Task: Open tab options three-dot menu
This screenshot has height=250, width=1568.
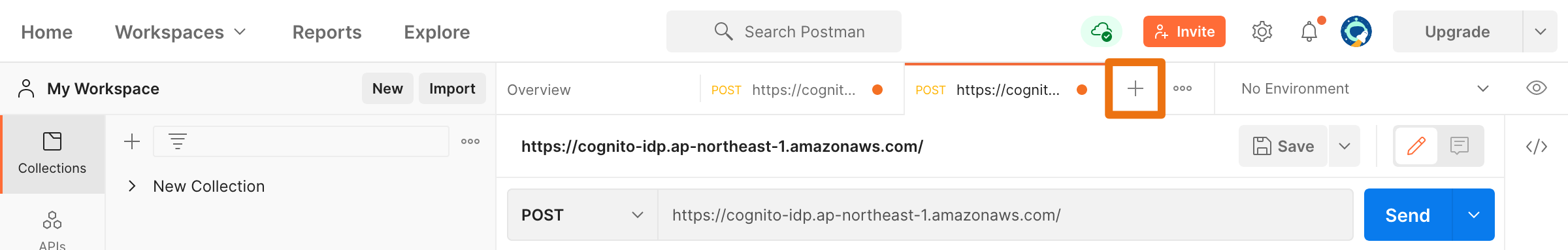Action: 1183,88
